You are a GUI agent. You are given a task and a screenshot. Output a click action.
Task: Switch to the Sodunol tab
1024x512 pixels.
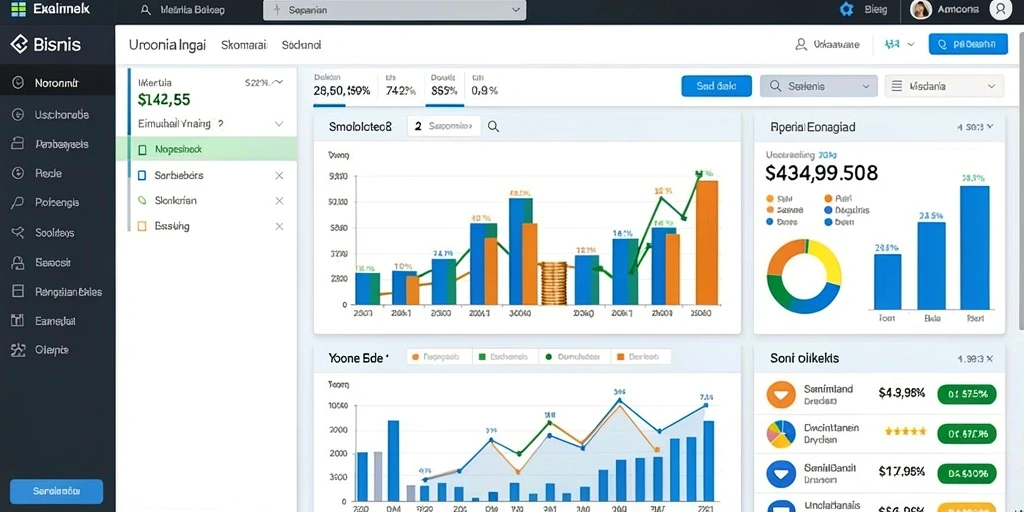click(301, 45)
